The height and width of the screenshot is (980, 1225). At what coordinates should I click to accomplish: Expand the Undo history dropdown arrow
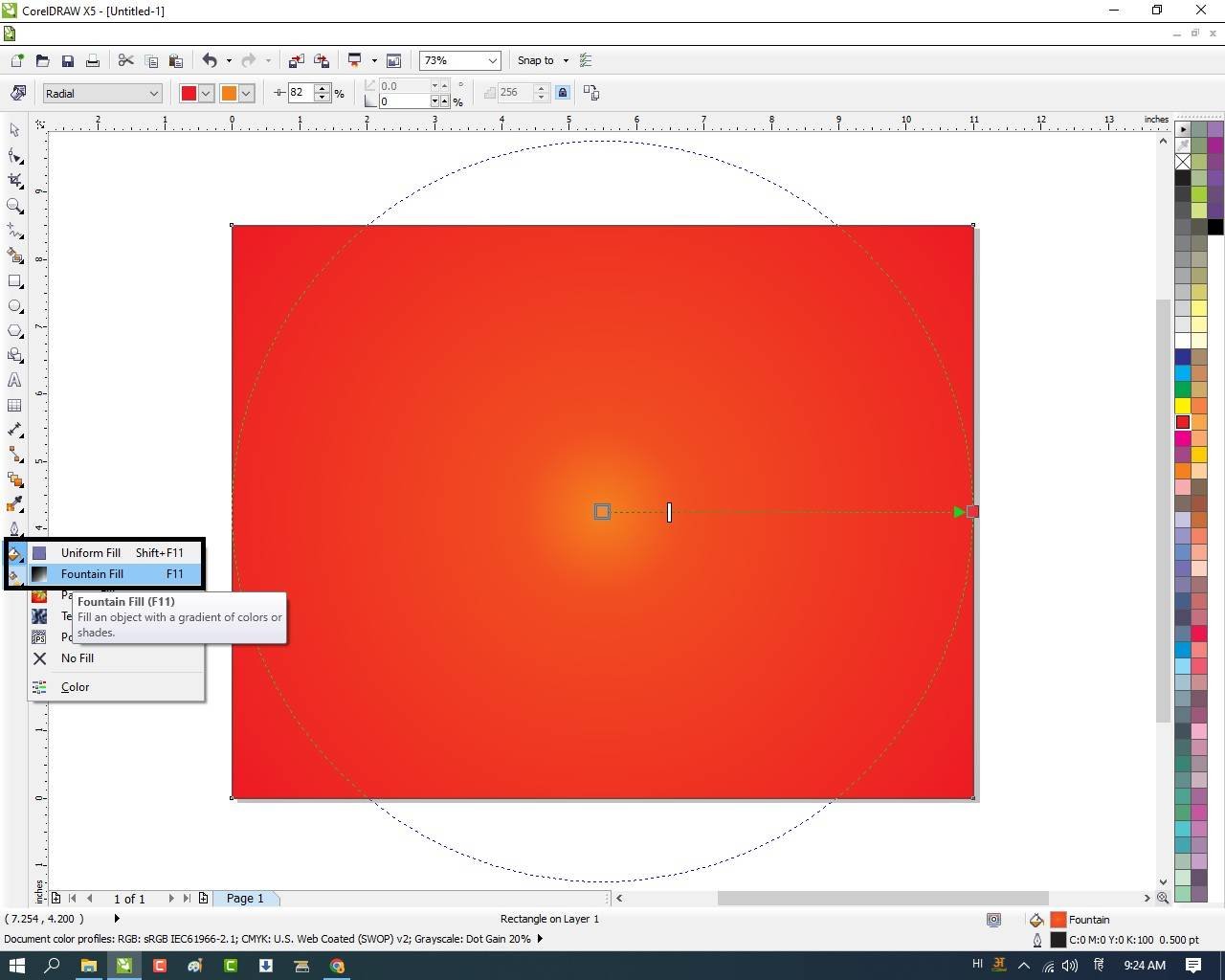(229, 60)
